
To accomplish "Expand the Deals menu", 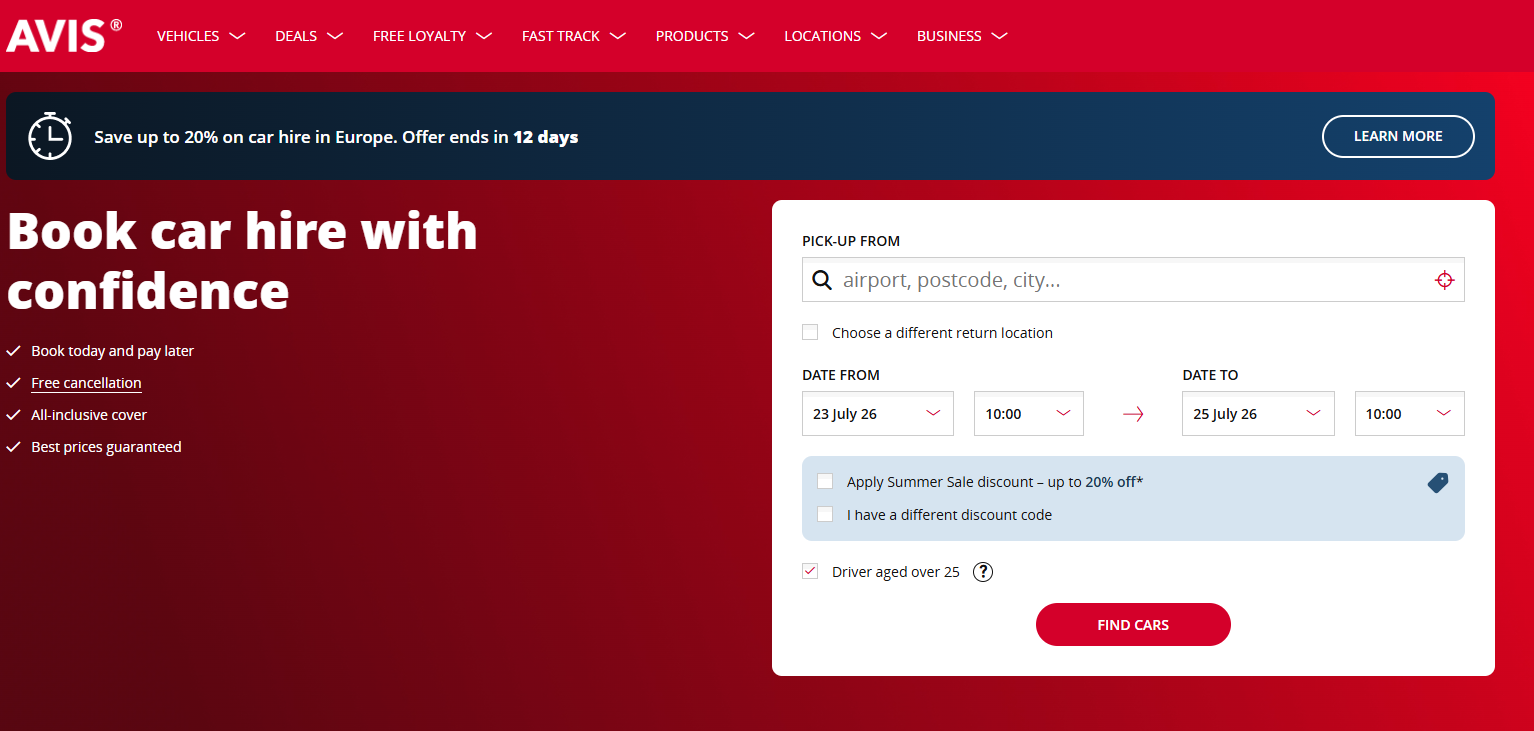I will pos(309,36).
